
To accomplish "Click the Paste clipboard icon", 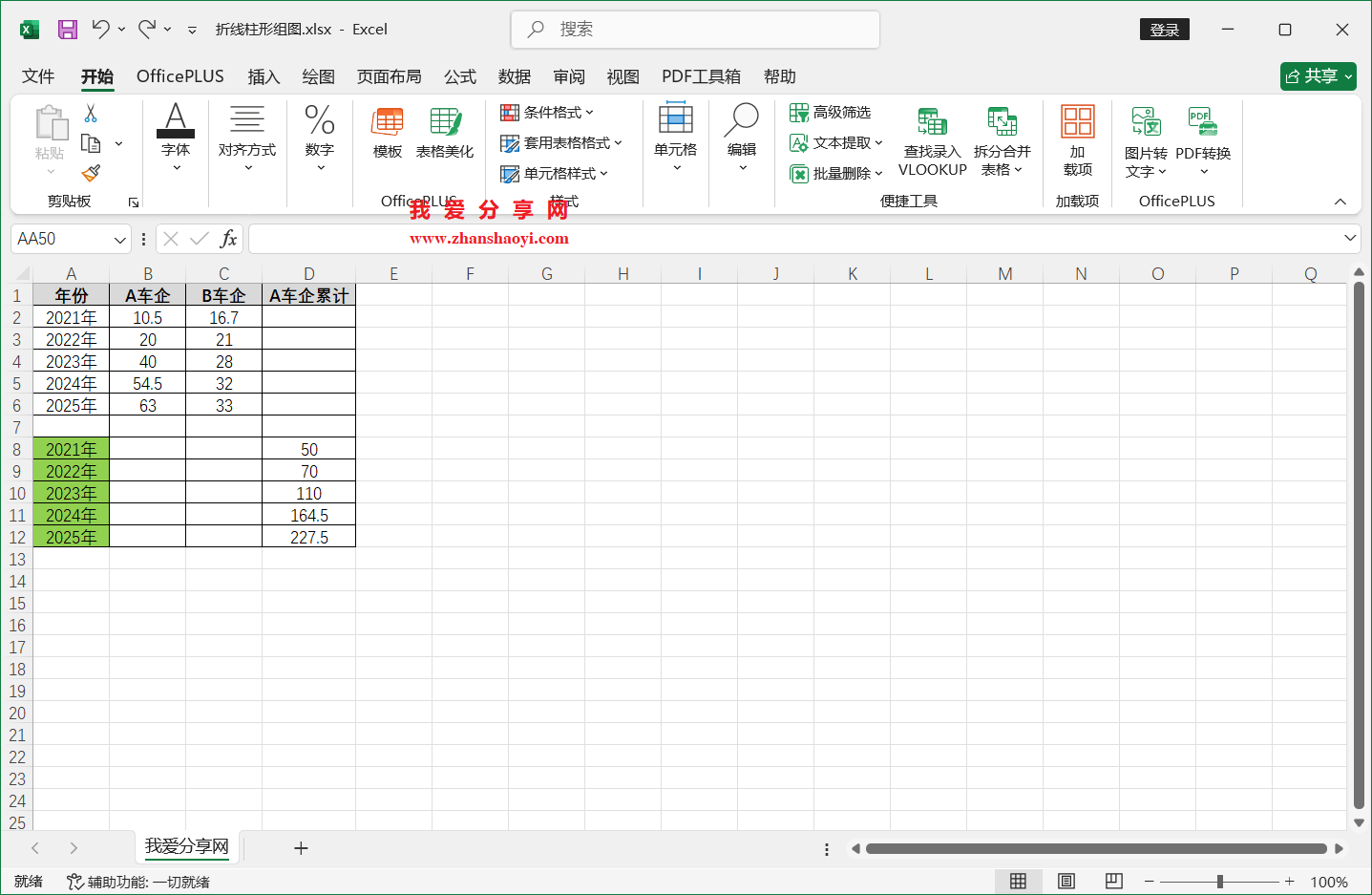I will (x=51, y=124).
